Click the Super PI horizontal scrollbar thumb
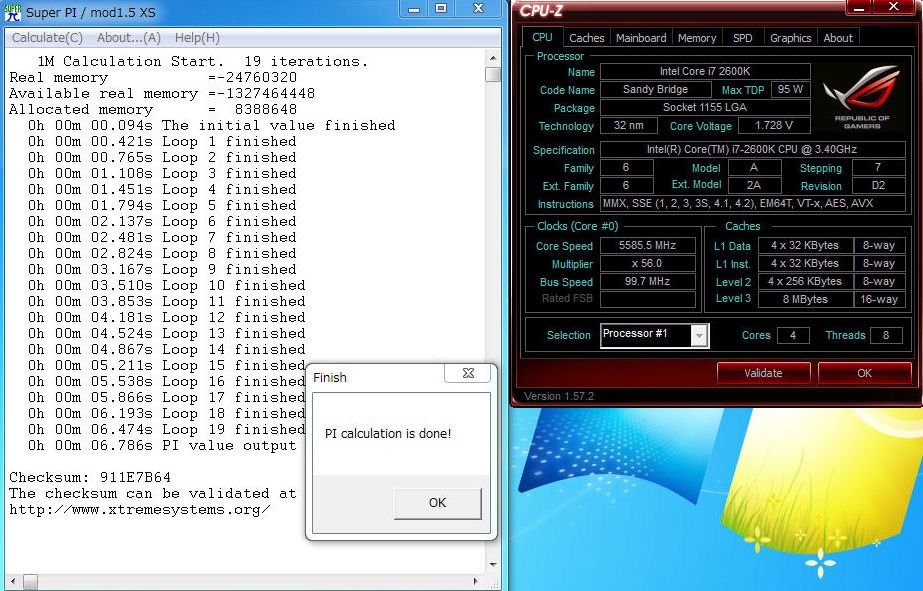923x591 pixels. (29, 582)
